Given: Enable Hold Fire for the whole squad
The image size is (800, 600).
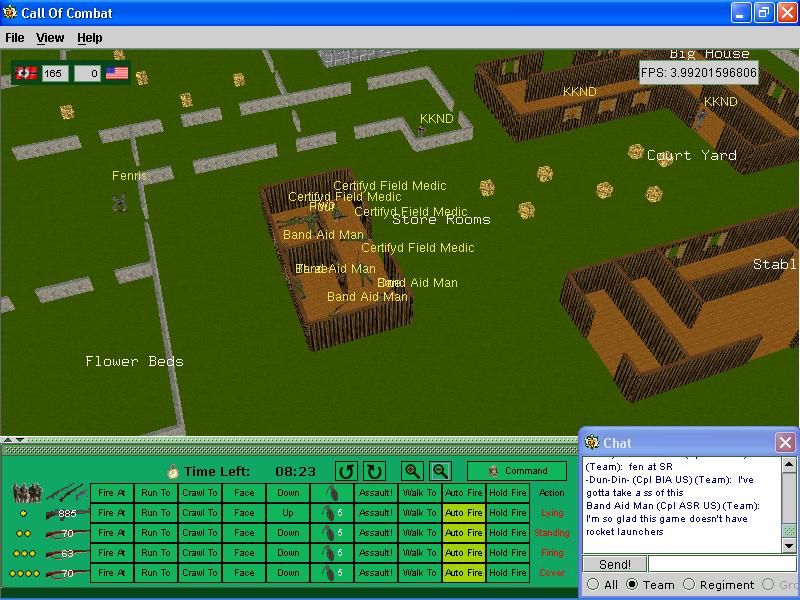Looking at the screenshot, I should 508,493.
